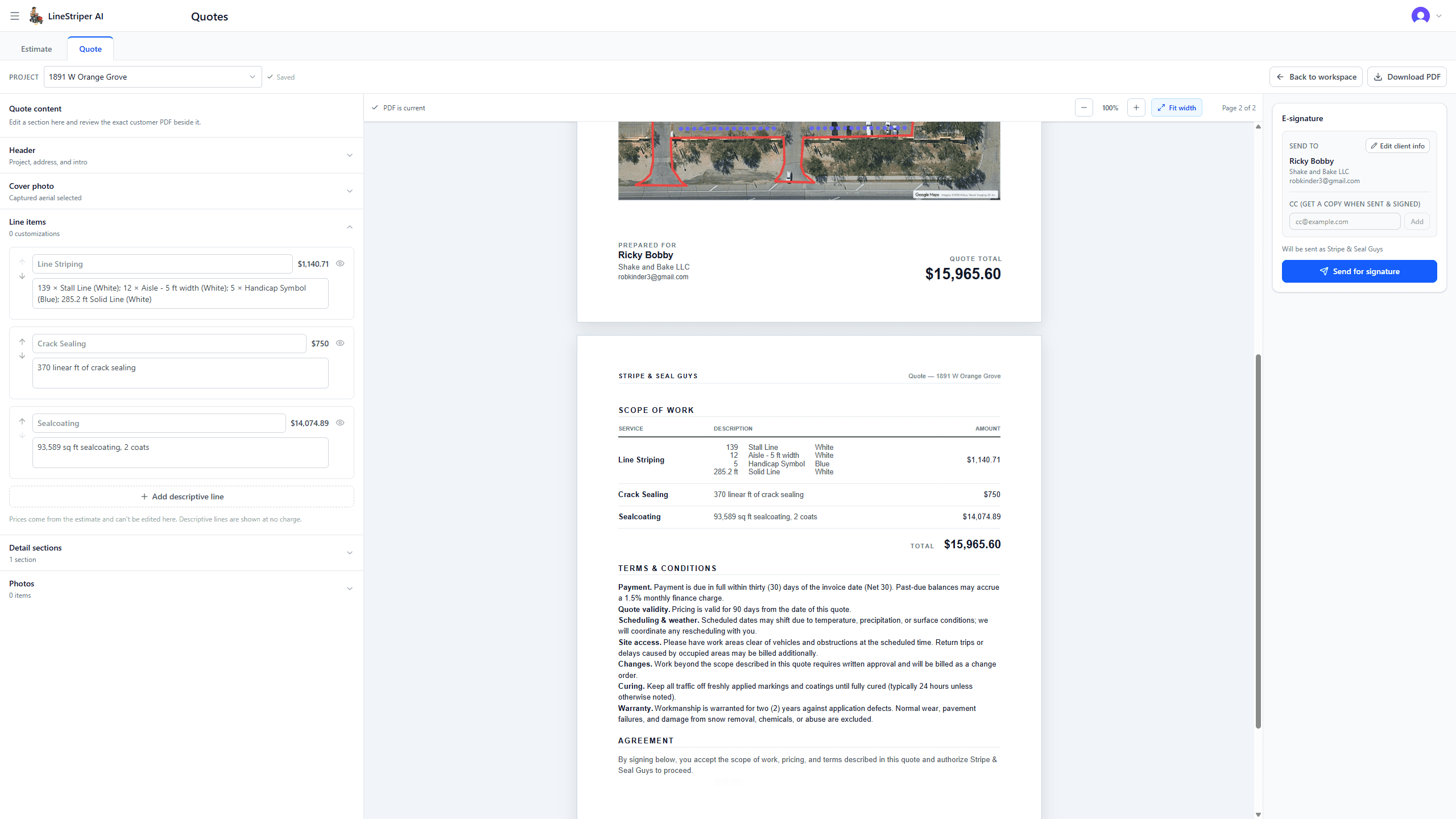The image size is (1456, 819).
Task: Expand the Photos section
Action: tap(181, 589)
